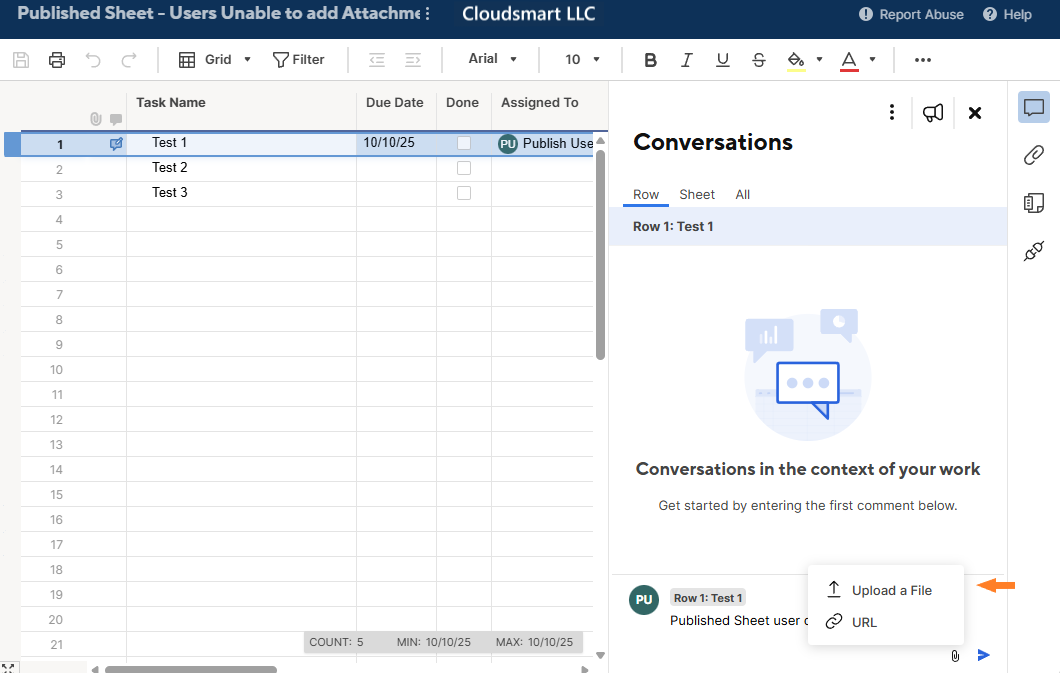Switch to the Sheet conversations tab

tap(697, 195)
